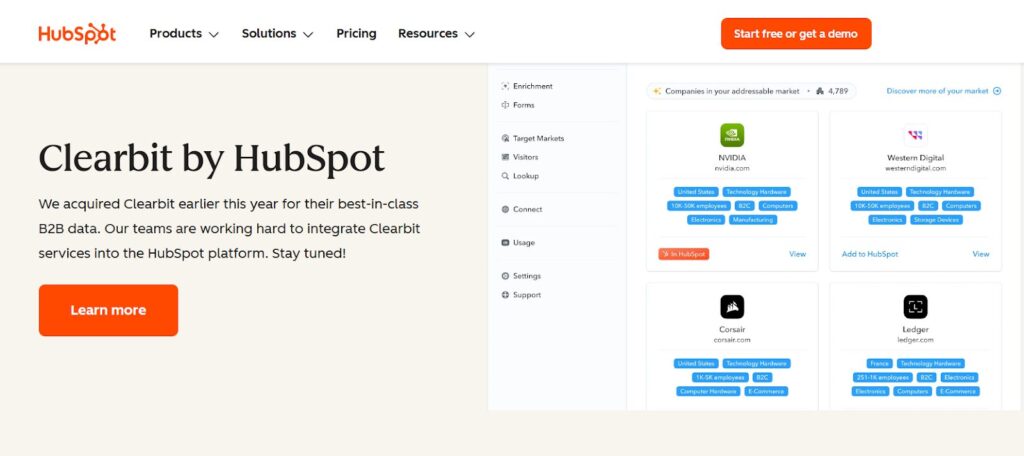Expand the Resources dropdown chevron
This screenshot has width=1024, height=456.
[470, 35]
